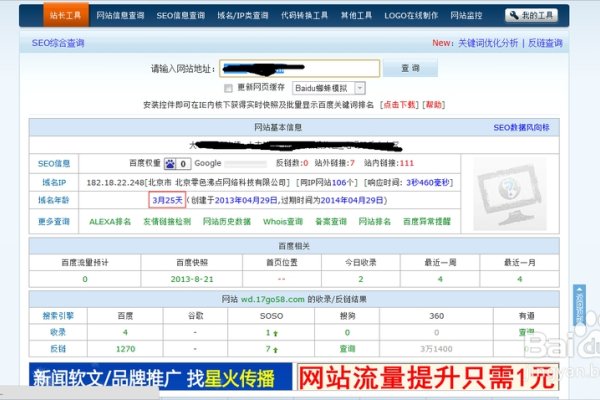This screenshot has width=600, height=400.
Task: Click the 帮助 link
Action: click(434, 104)
